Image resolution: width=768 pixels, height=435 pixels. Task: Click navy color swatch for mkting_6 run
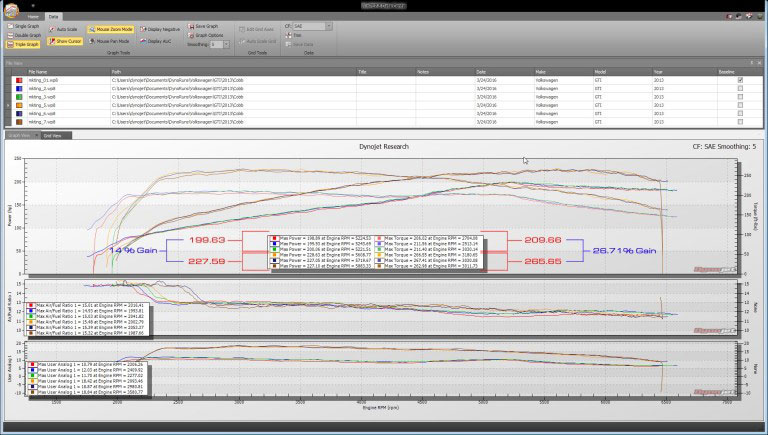(19, 113)
